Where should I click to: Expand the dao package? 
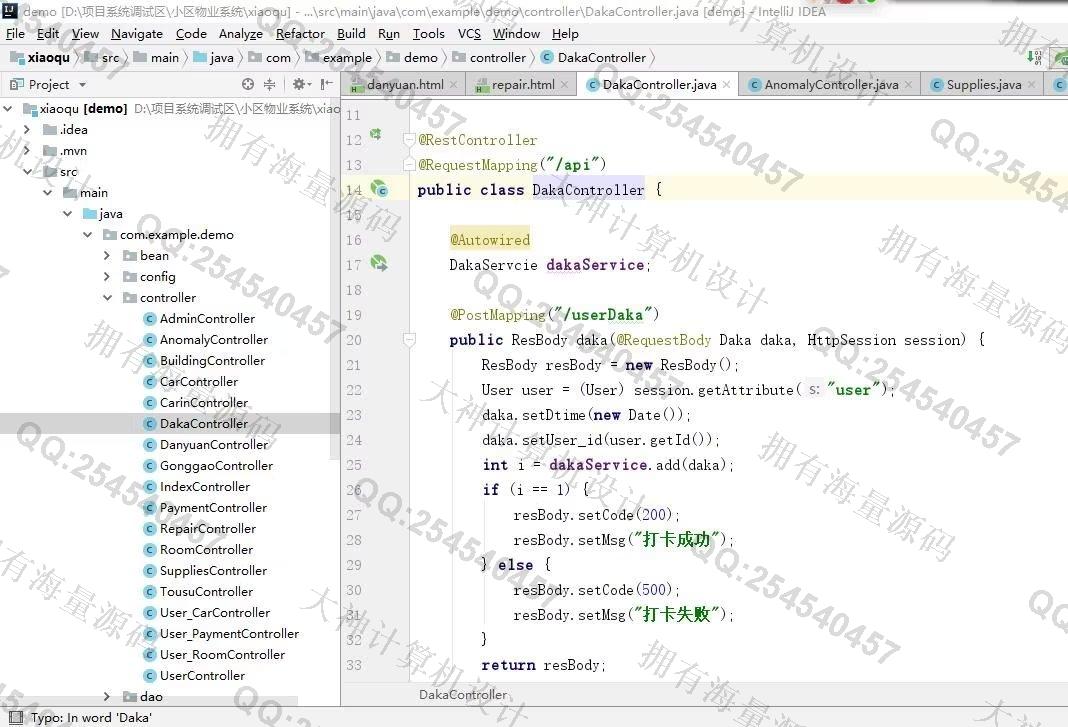(x=107, y=696)
